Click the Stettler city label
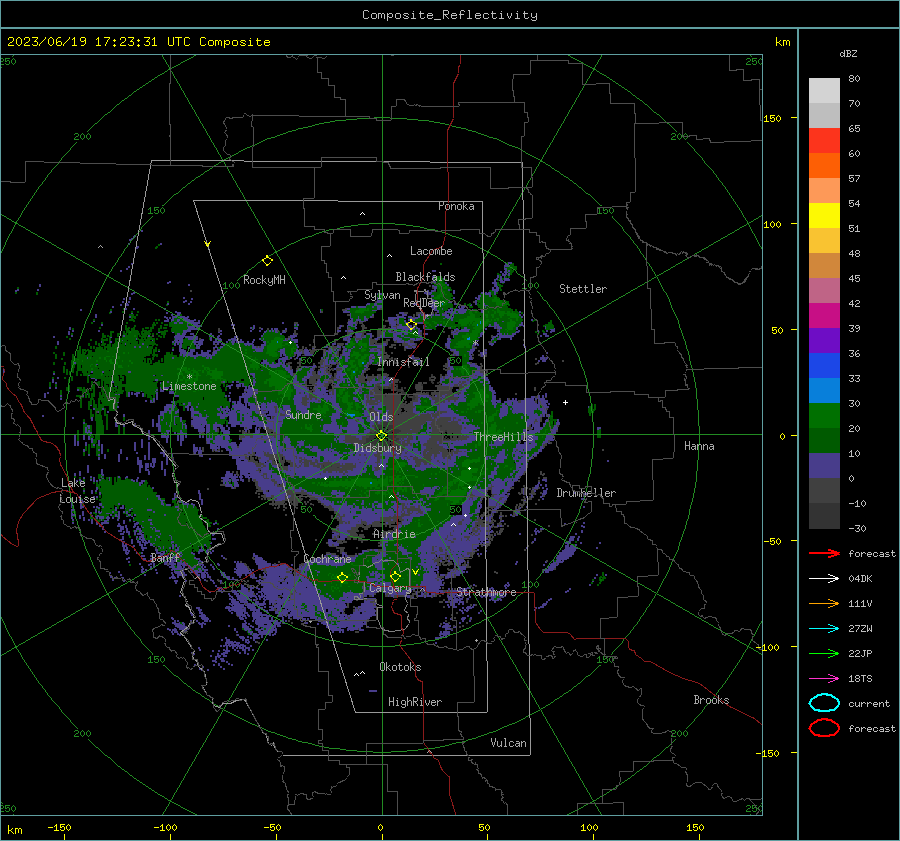 click(583, 289)
